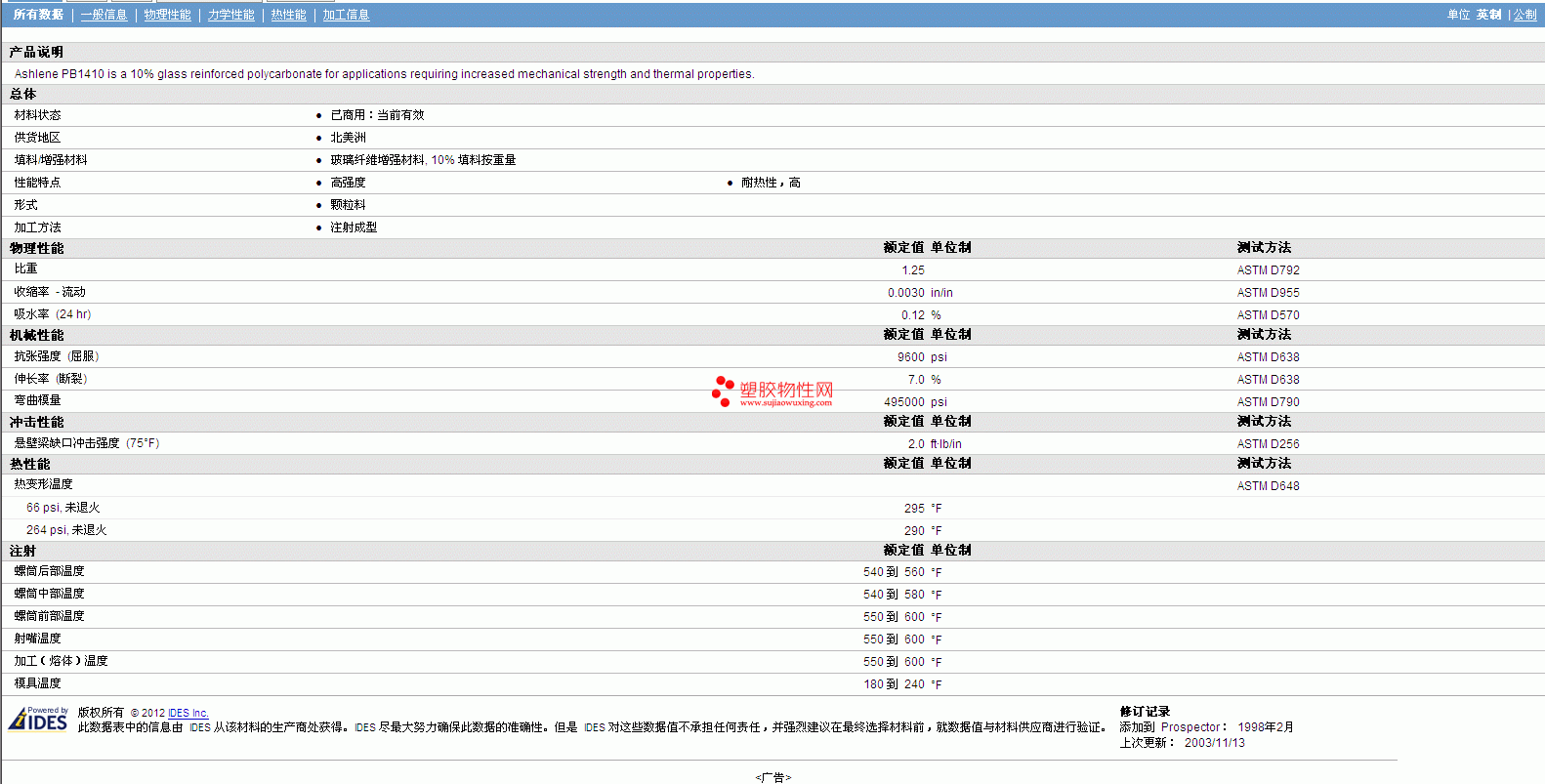Click the Prospector link in 修订记录
This screenshot has height=784, width=1545.
pyautogui.click(x=1190, y=727)
